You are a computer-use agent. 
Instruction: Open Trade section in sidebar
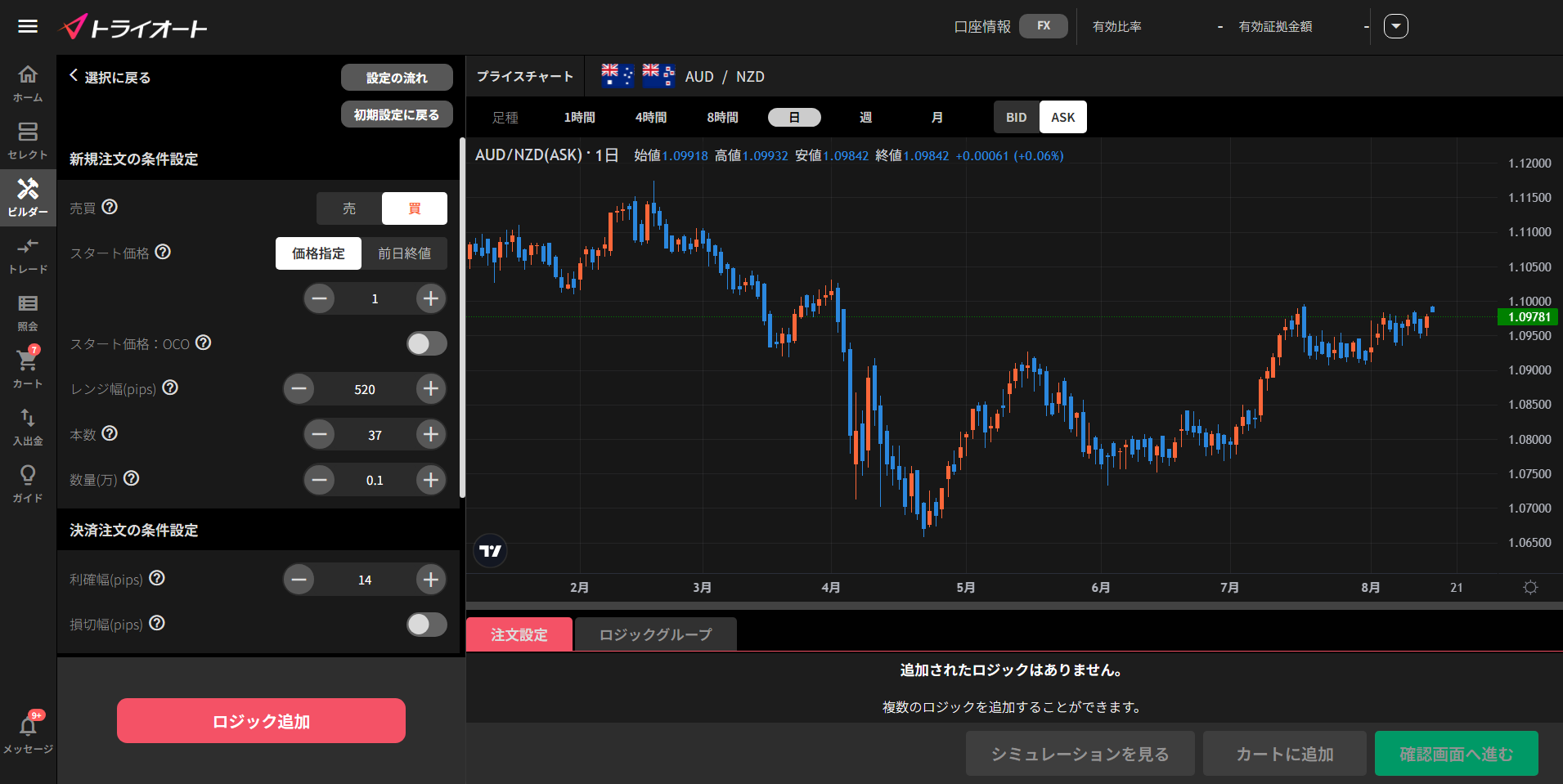click(x=28, y=255)
